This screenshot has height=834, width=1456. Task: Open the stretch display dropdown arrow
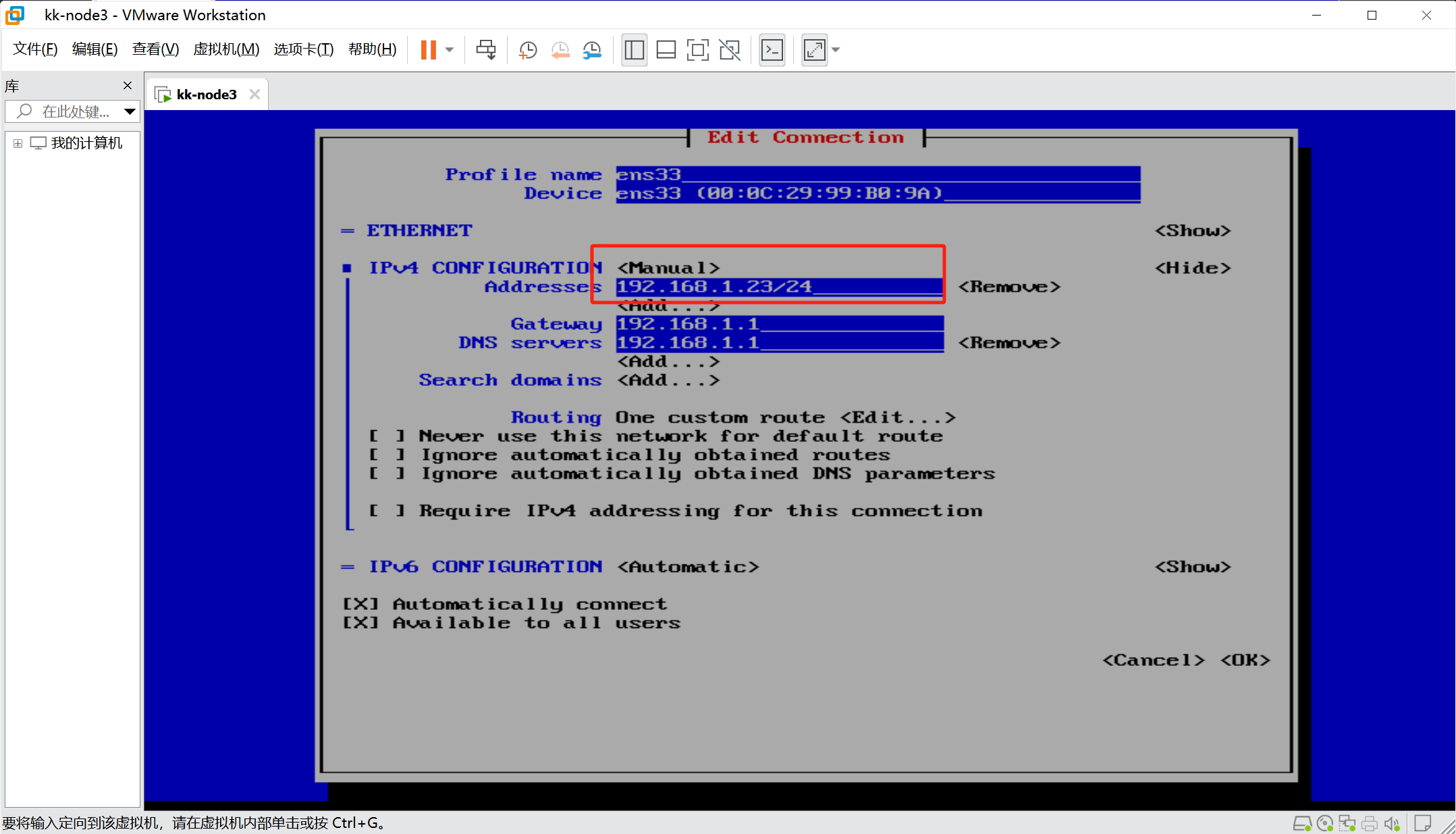pyautogui.click(x=836, y=50)
